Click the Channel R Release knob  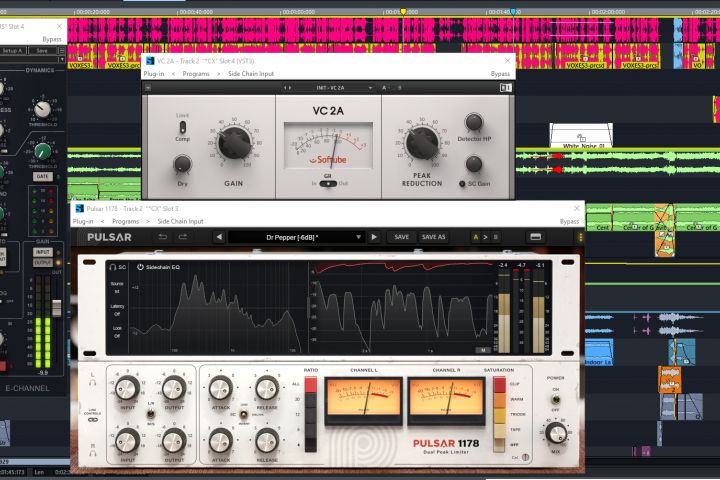click(x=267, y=441)
